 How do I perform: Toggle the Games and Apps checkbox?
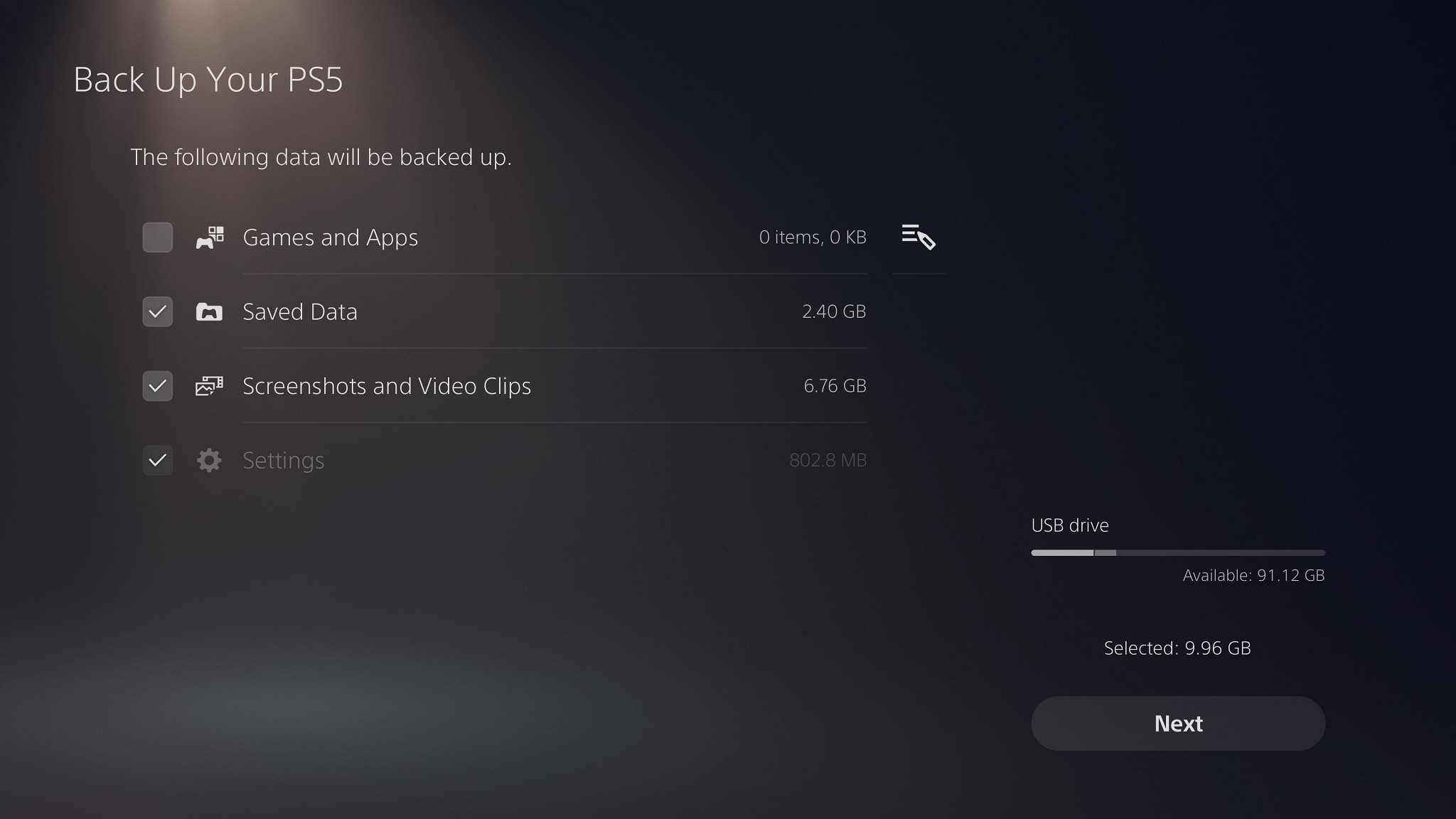(156, 237)
